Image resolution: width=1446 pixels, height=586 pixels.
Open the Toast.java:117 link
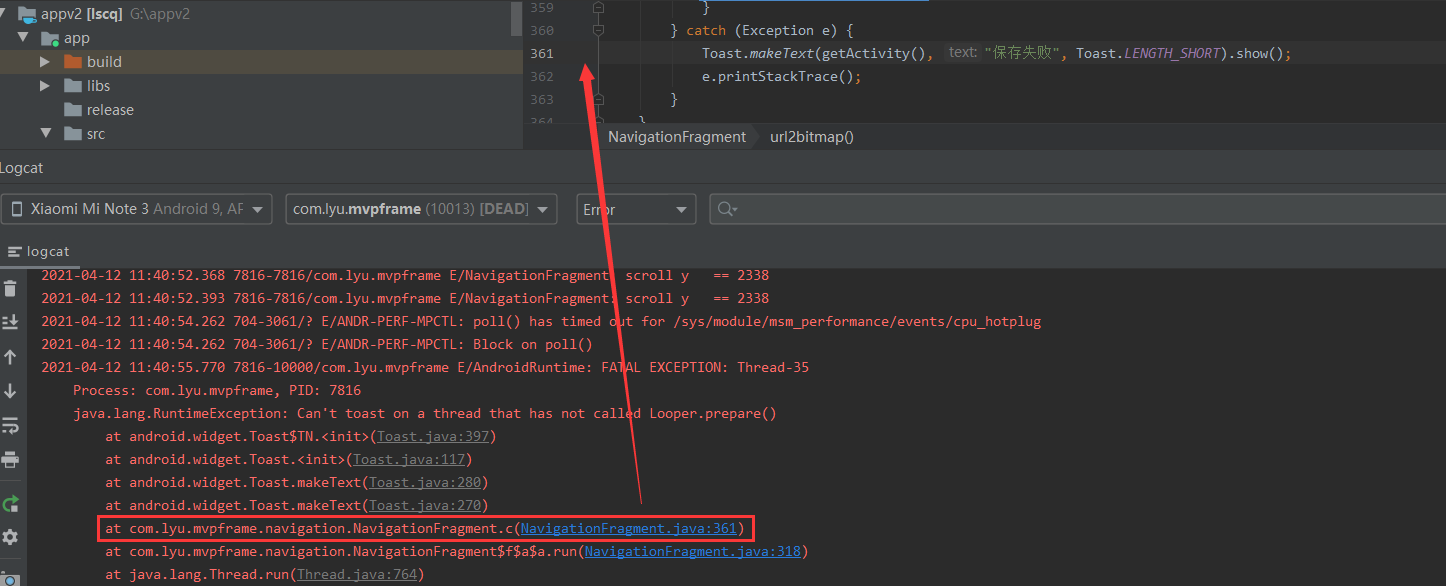click(x=409, y=459)
